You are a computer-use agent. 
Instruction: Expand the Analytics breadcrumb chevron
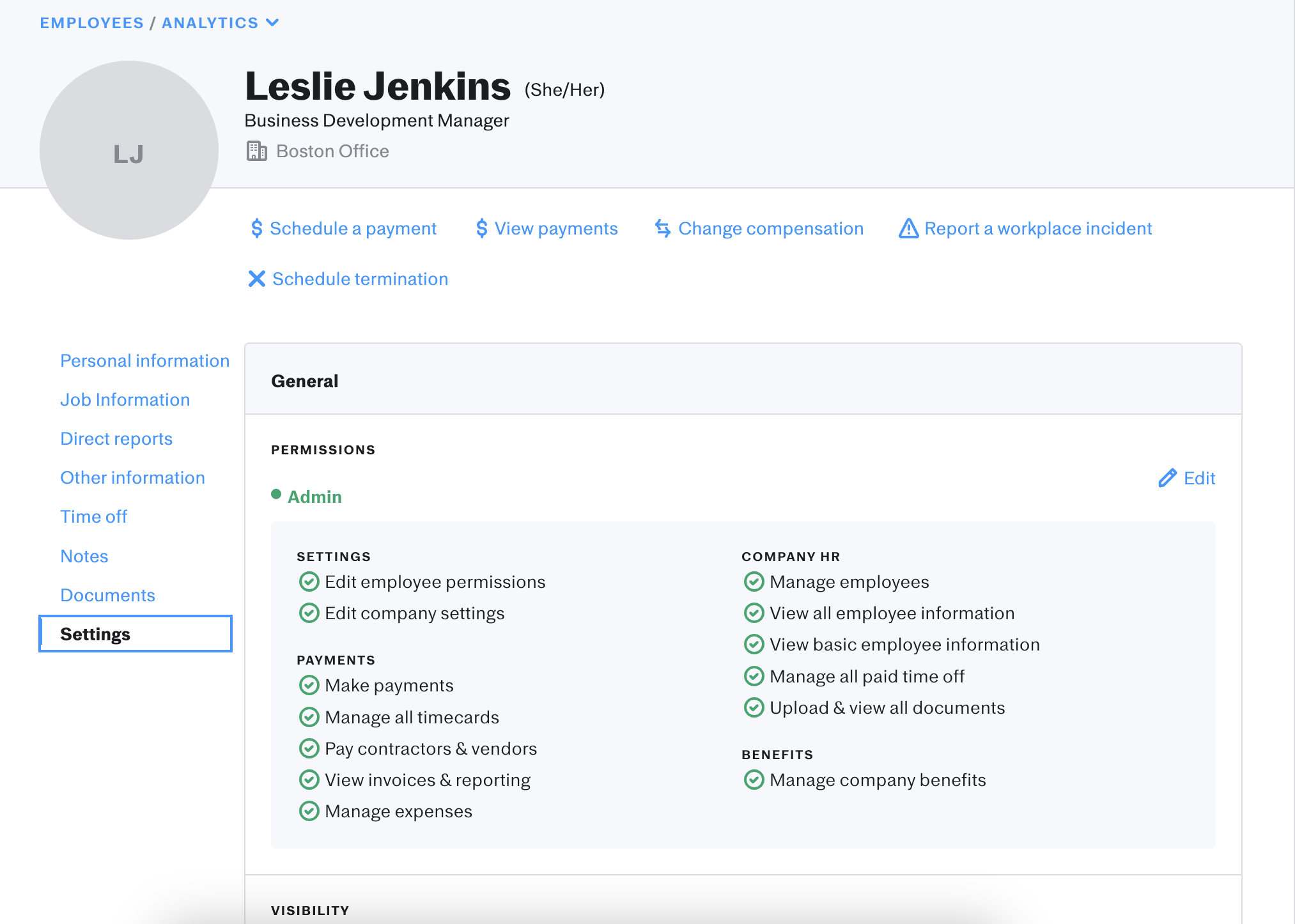click(x=272, y=23)
